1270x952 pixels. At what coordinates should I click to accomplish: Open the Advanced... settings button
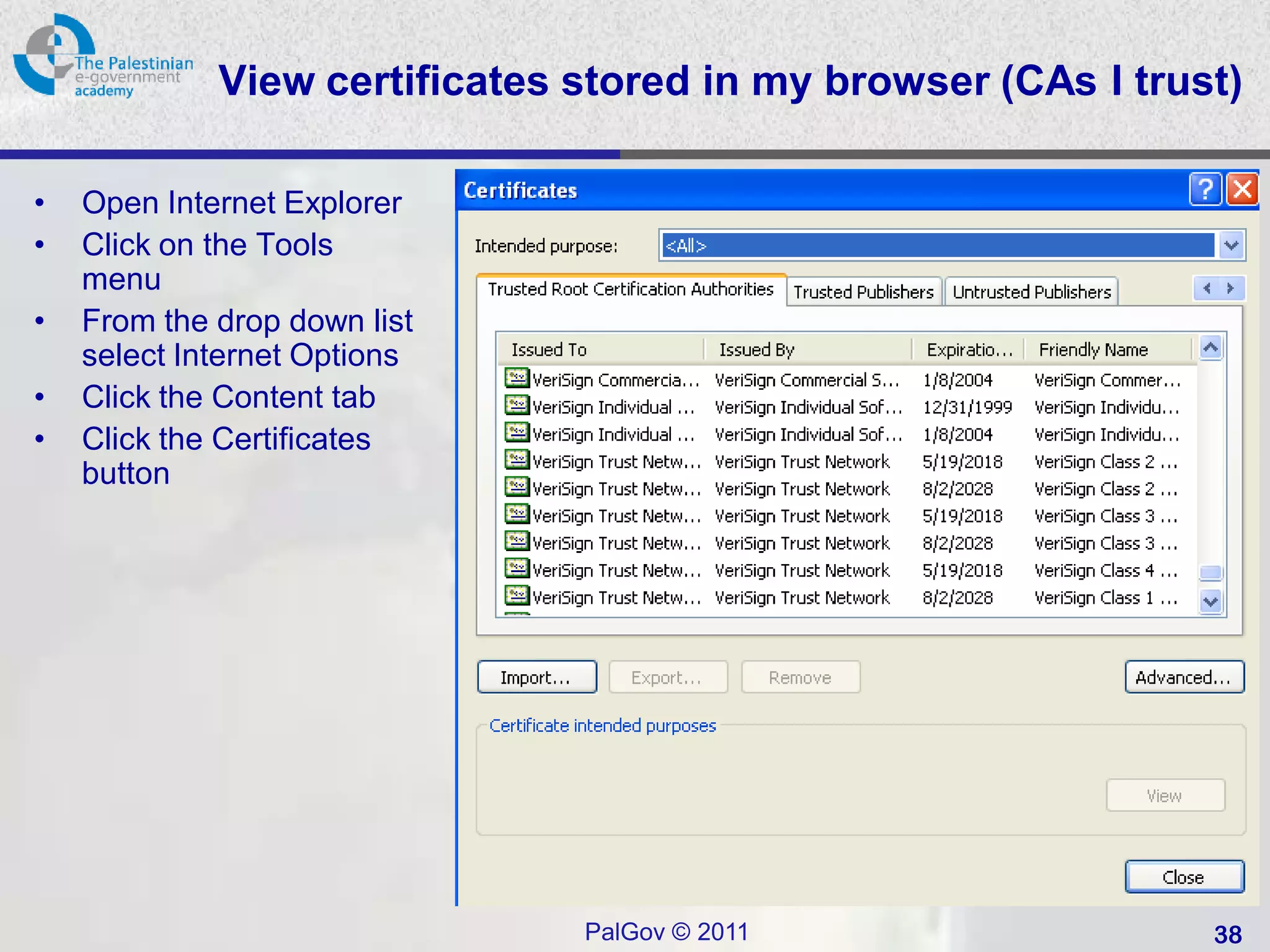(x=1184, y=677)
